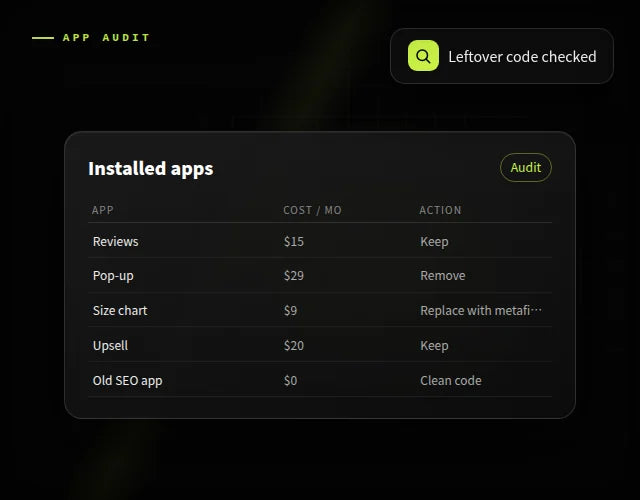Select the Size chart app name cell
Screen dimensions: 640x500
point(120,311)
